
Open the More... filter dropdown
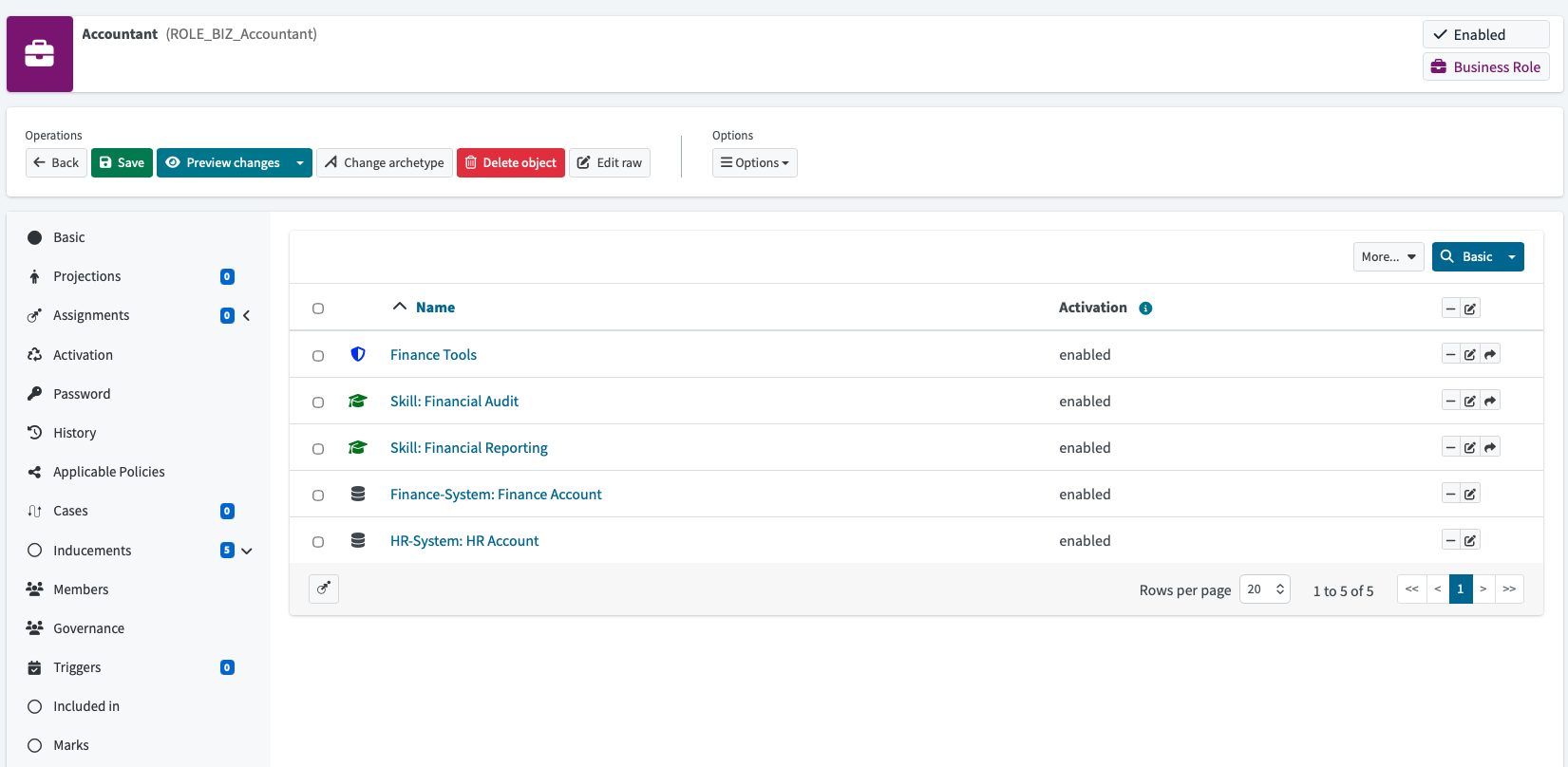point(1388,257)
